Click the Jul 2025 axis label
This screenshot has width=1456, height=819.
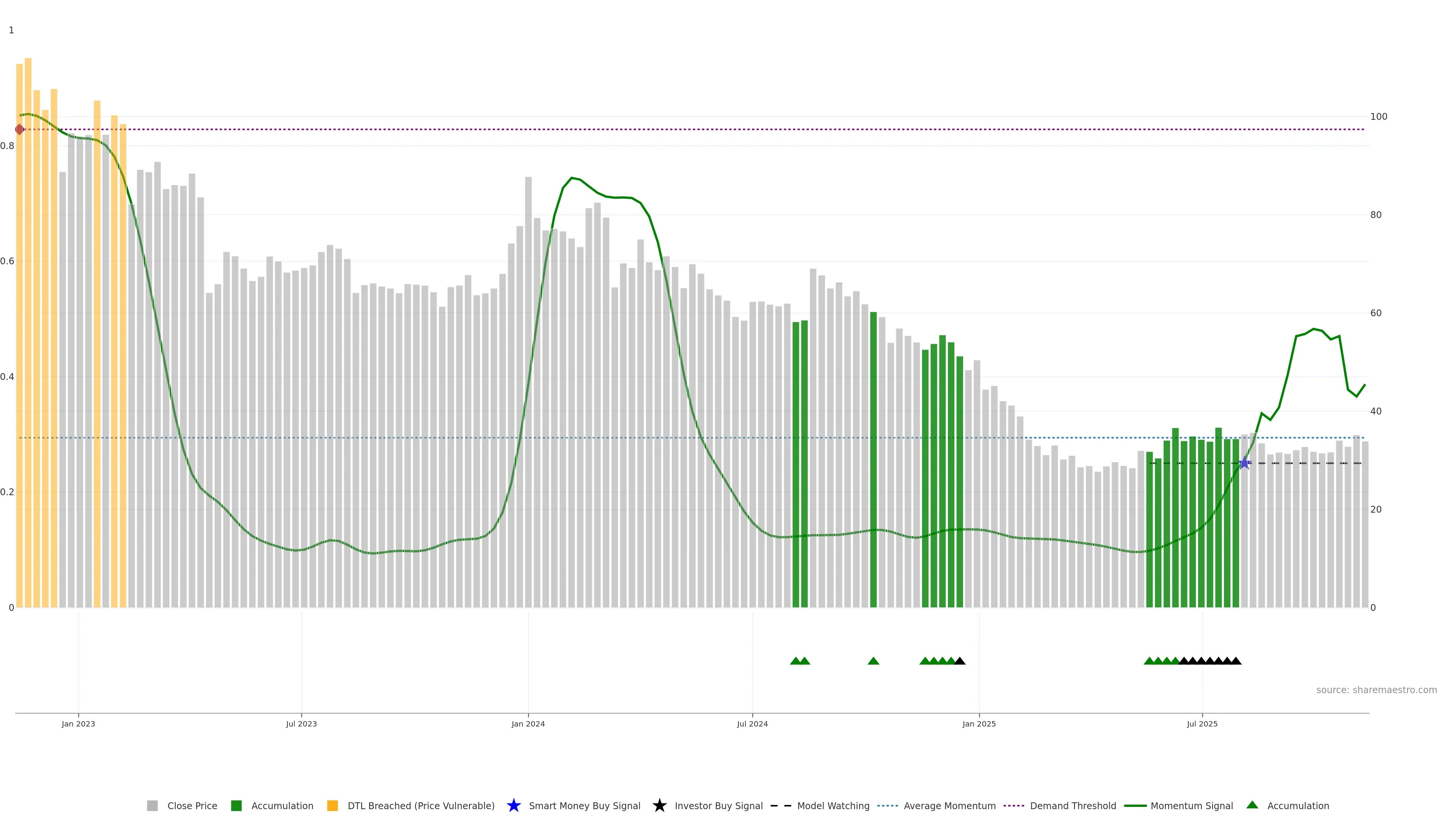click(1202, 723)
